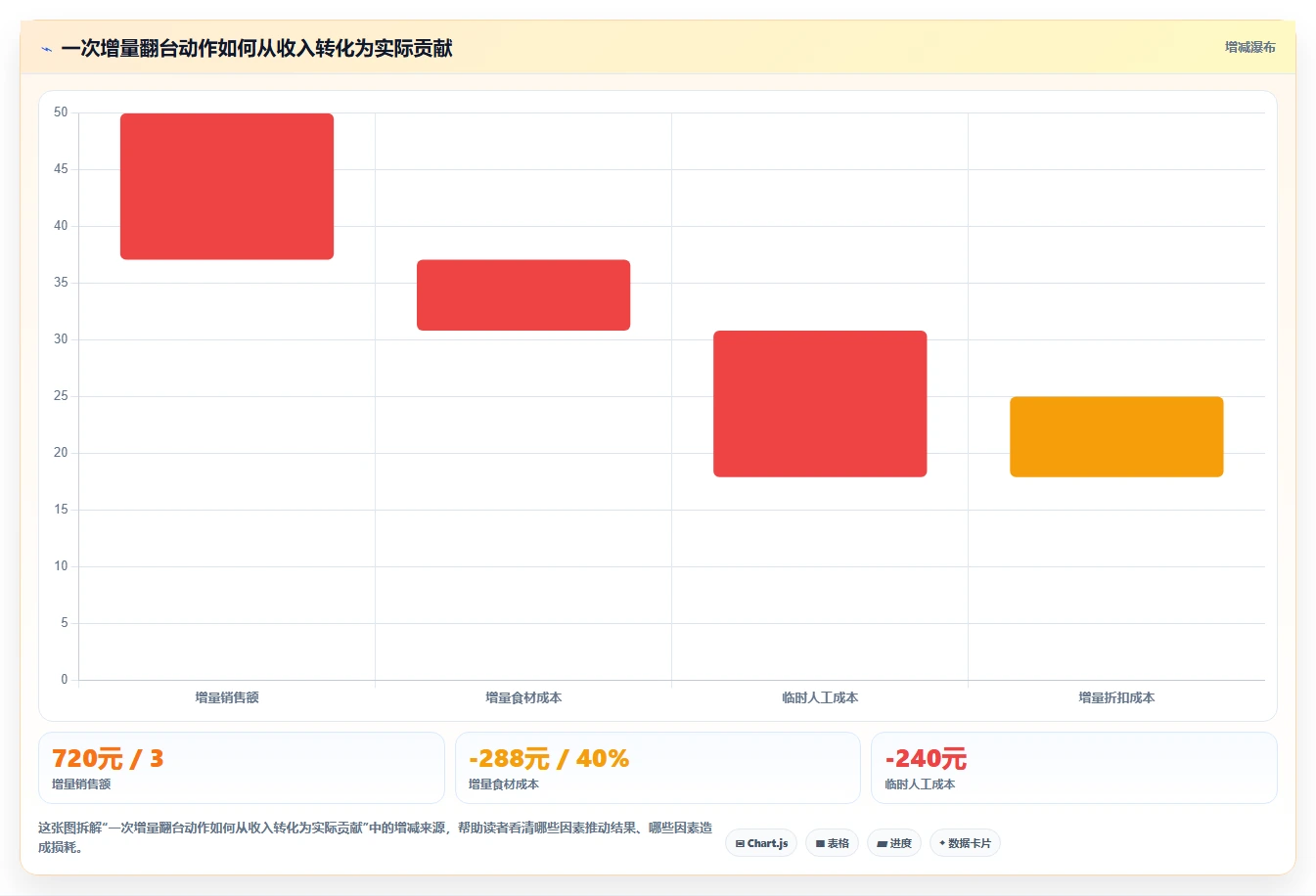Open the -240元 data card
Viewport: 1316px width, 896px height.
pos(1074,768)
